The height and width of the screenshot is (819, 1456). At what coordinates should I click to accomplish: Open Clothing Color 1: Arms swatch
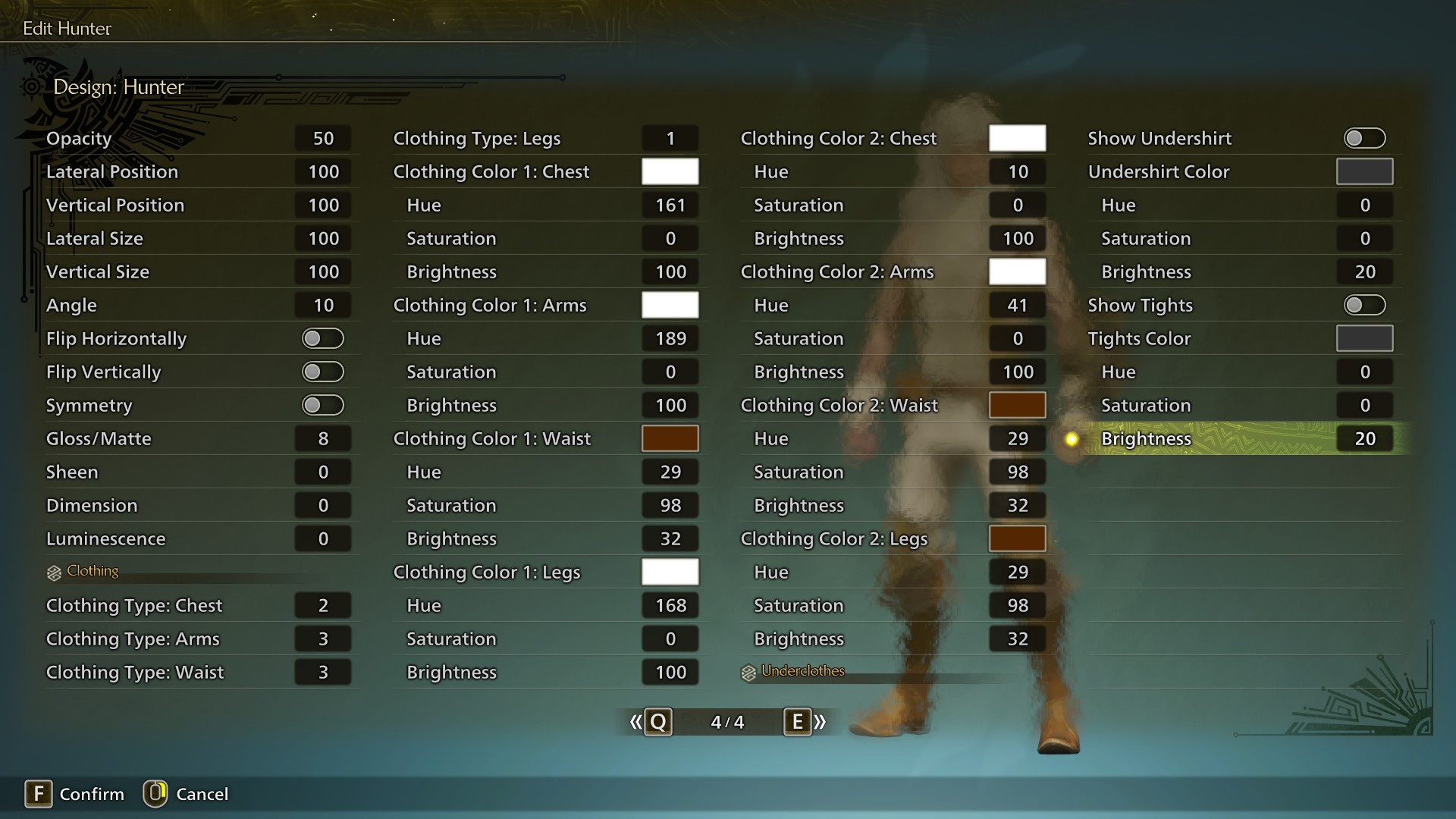(x=670, y=305)
